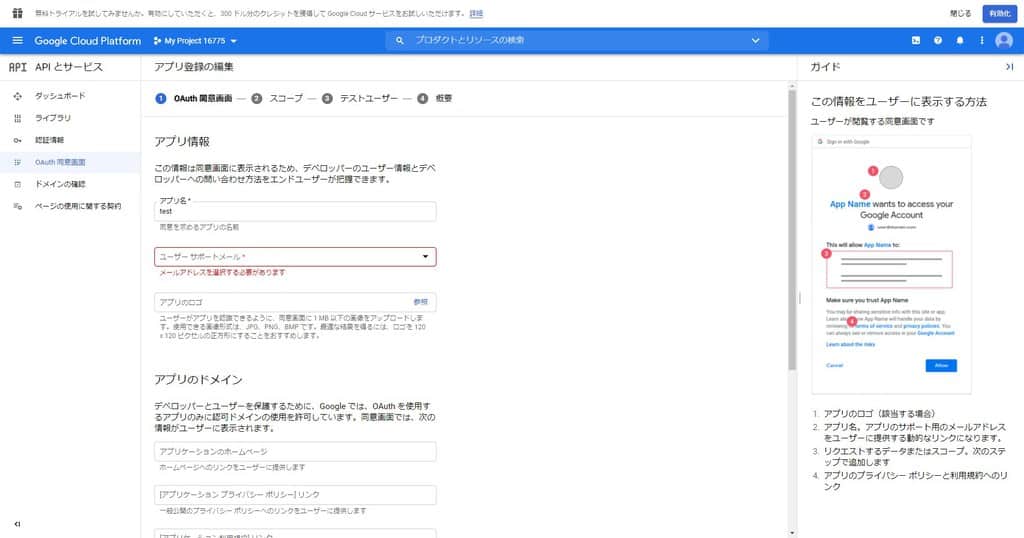
Task: Click 参照 to browse app logo
Action: pyautogui.click(x=421, y=302)
